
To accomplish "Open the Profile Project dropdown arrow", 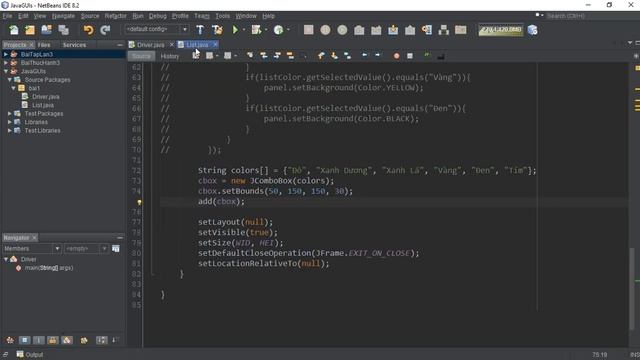I will [x=288, y=30].
